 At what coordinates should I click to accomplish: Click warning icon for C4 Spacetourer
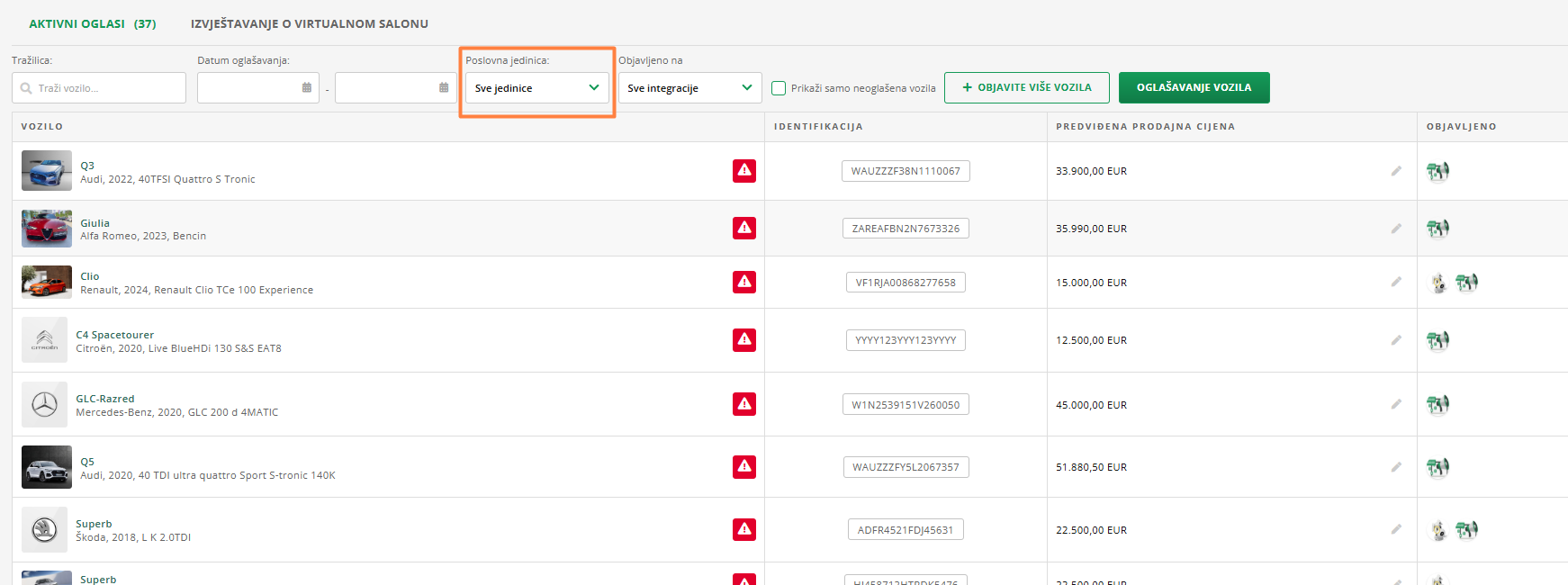744,339
